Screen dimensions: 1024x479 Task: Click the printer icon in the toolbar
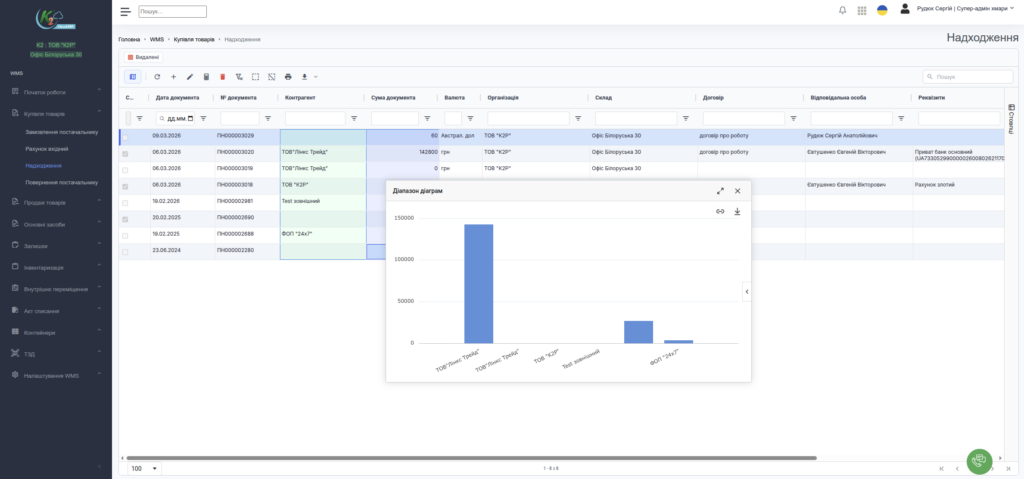click(x=288, y=77)
